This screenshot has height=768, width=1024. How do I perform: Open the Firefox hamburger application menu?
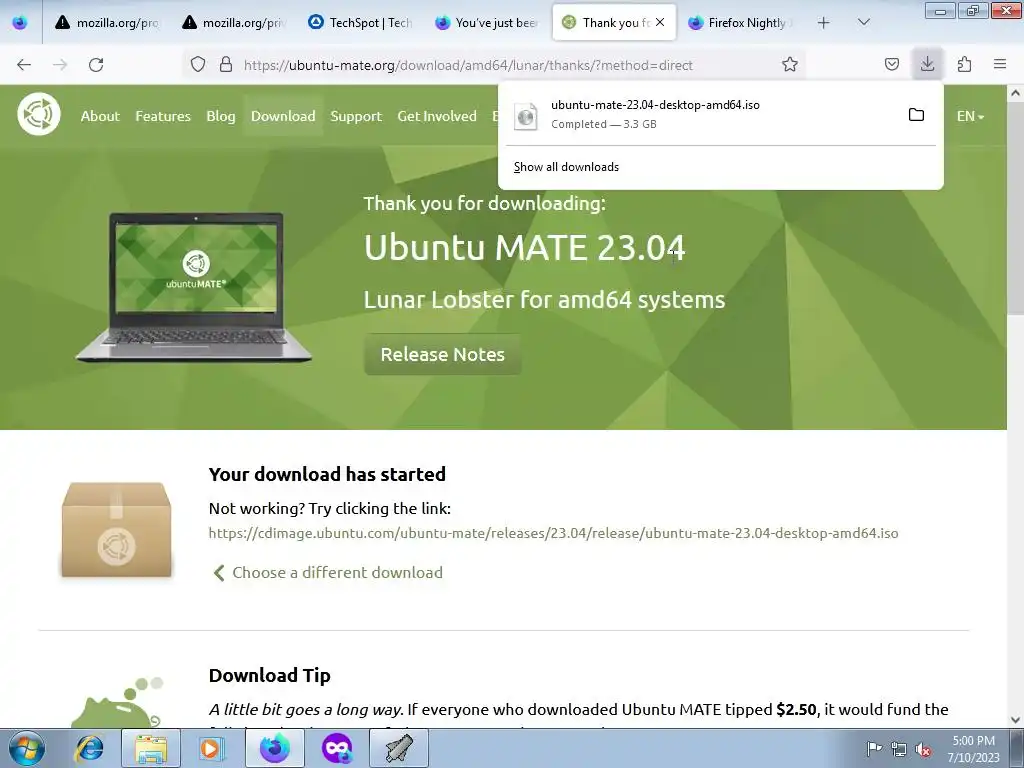[1000, 64]
